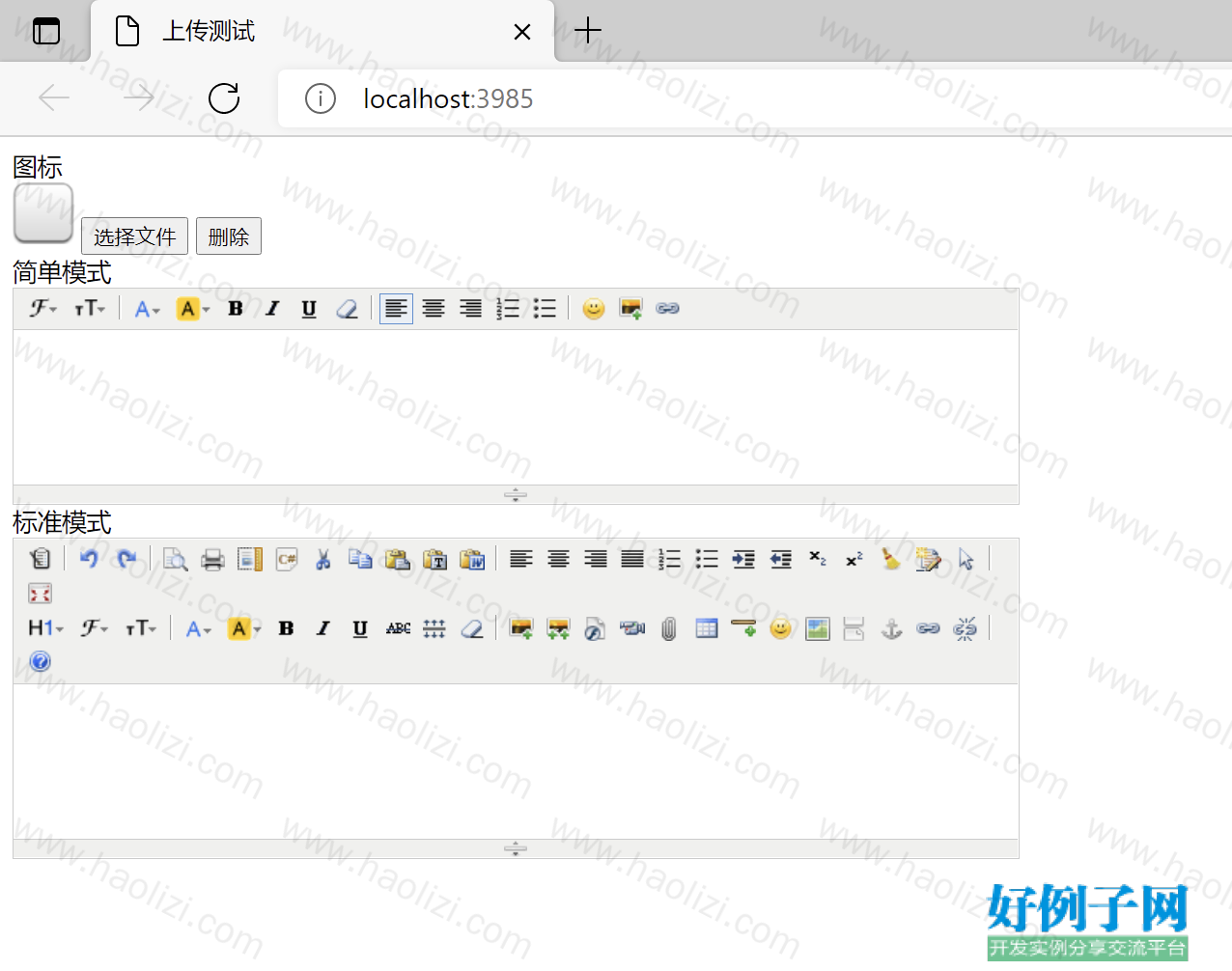Toggle center alignment in the simple mode toolbar
The height and width of the screenshot is (971, 1232).
coord(434,309)
